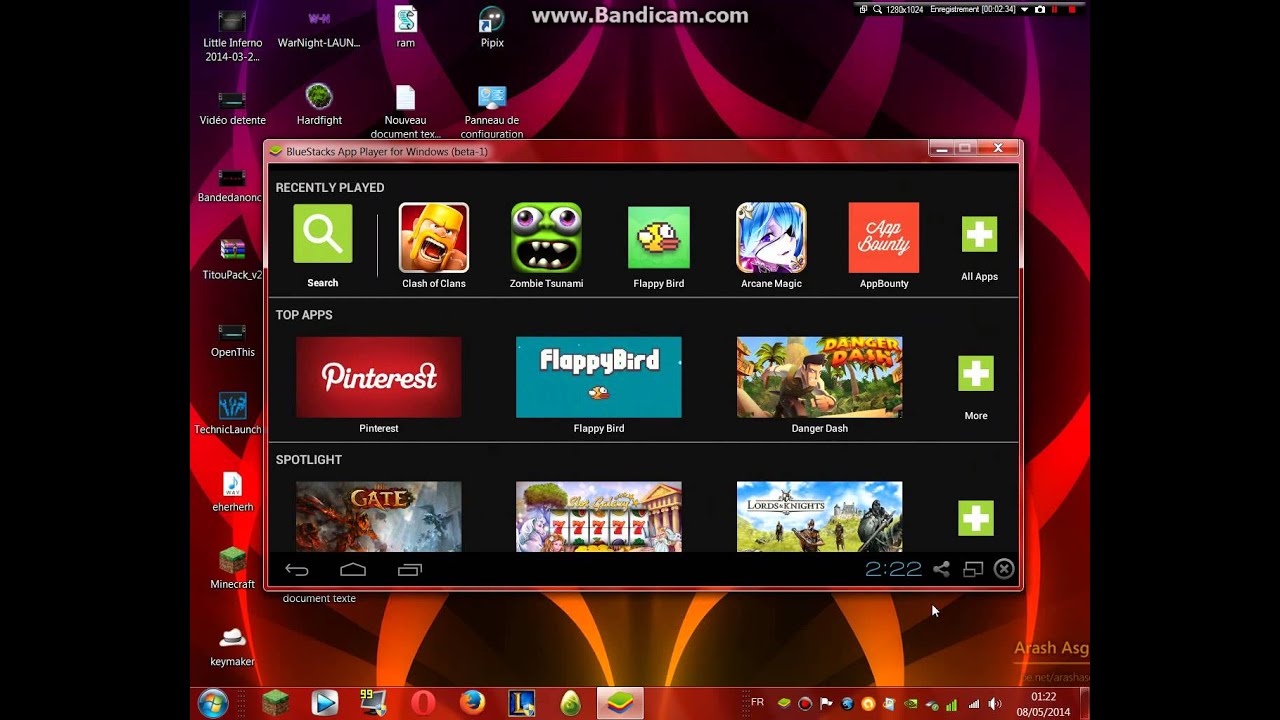Click League of Legends taskbar icon

(521, 703)
